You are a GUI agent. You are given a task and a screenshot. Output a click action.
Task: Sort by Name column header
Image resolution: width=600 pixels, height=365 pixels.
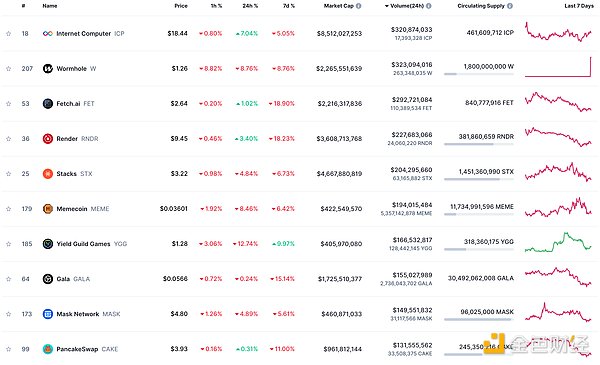(50, 6)
